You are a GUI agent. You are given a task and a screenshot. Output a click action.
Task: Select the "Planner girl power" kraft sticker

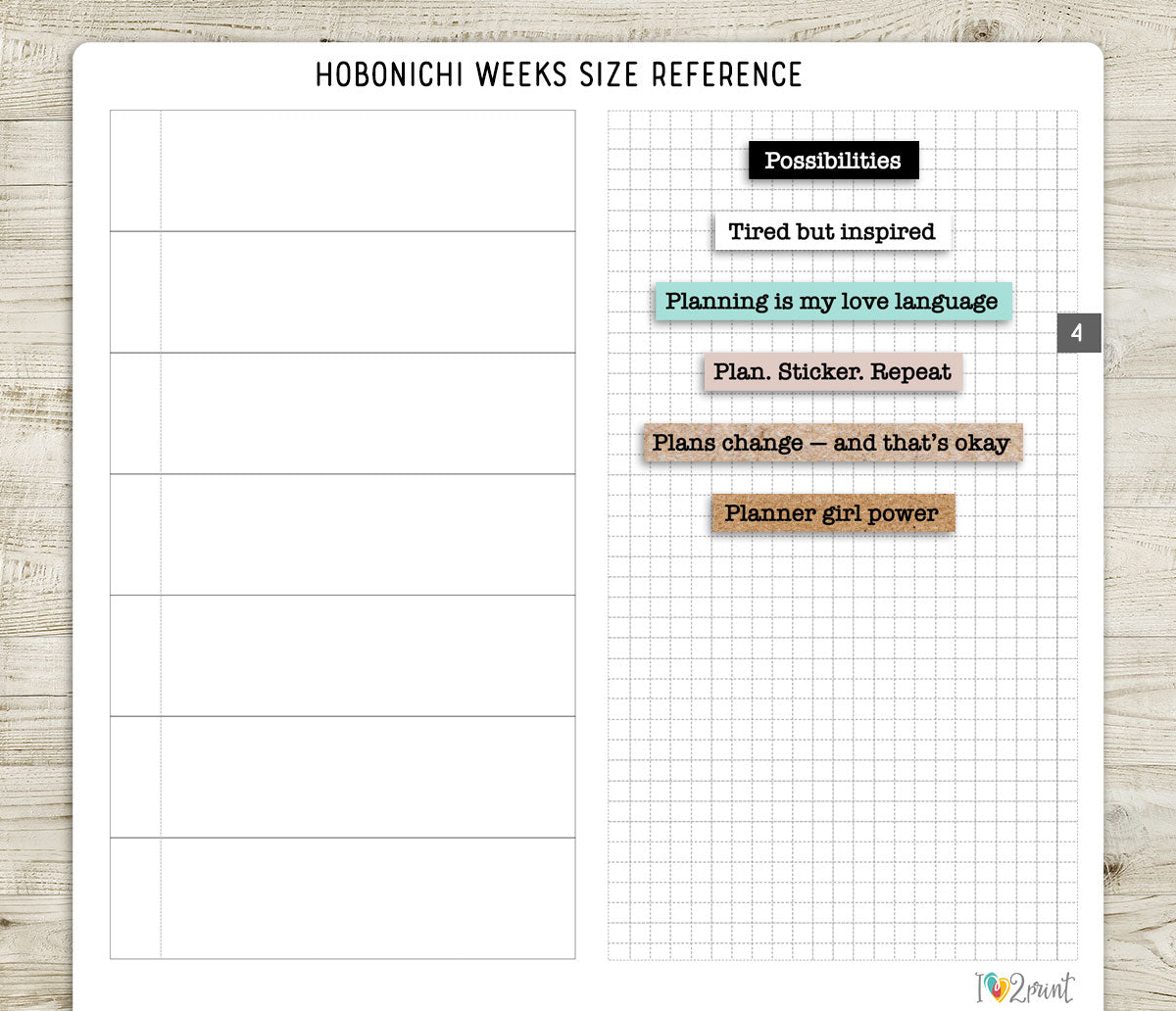(x=833, y=513)
